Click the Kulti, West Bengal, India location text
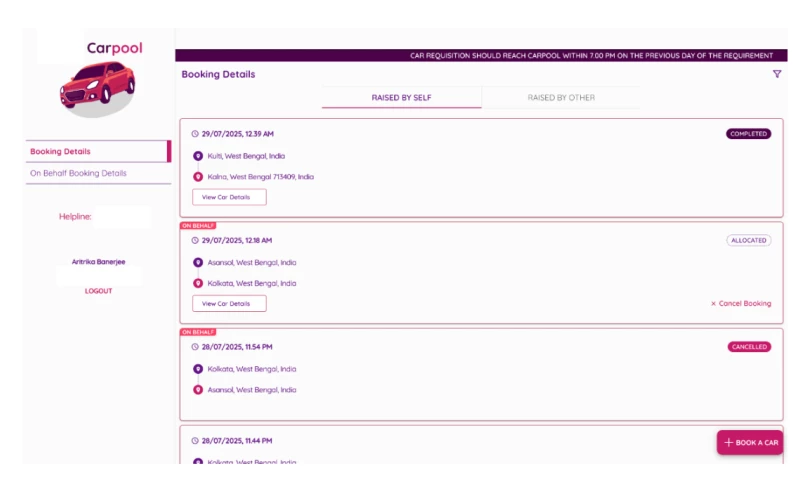 click(x=246, y=156)
